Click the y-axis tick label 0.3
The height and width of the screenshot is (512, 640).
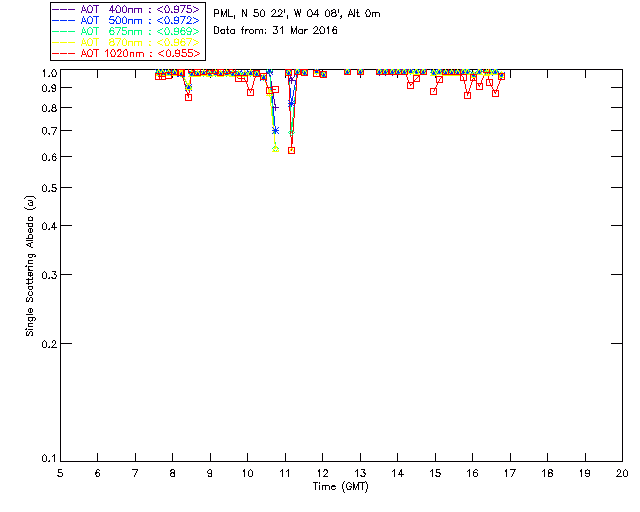(x=49, y=275)
